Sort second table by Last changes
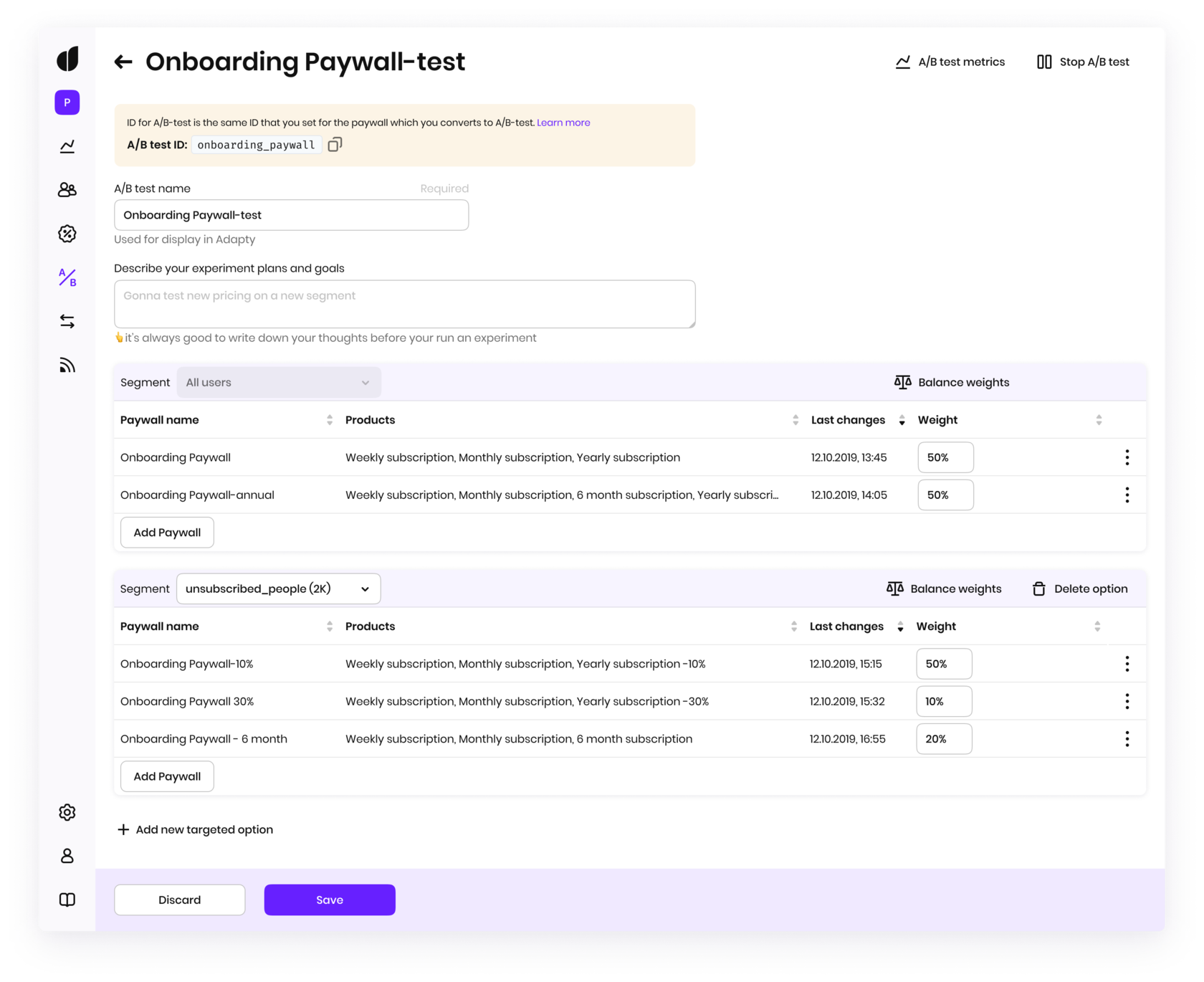 (901, 626)
